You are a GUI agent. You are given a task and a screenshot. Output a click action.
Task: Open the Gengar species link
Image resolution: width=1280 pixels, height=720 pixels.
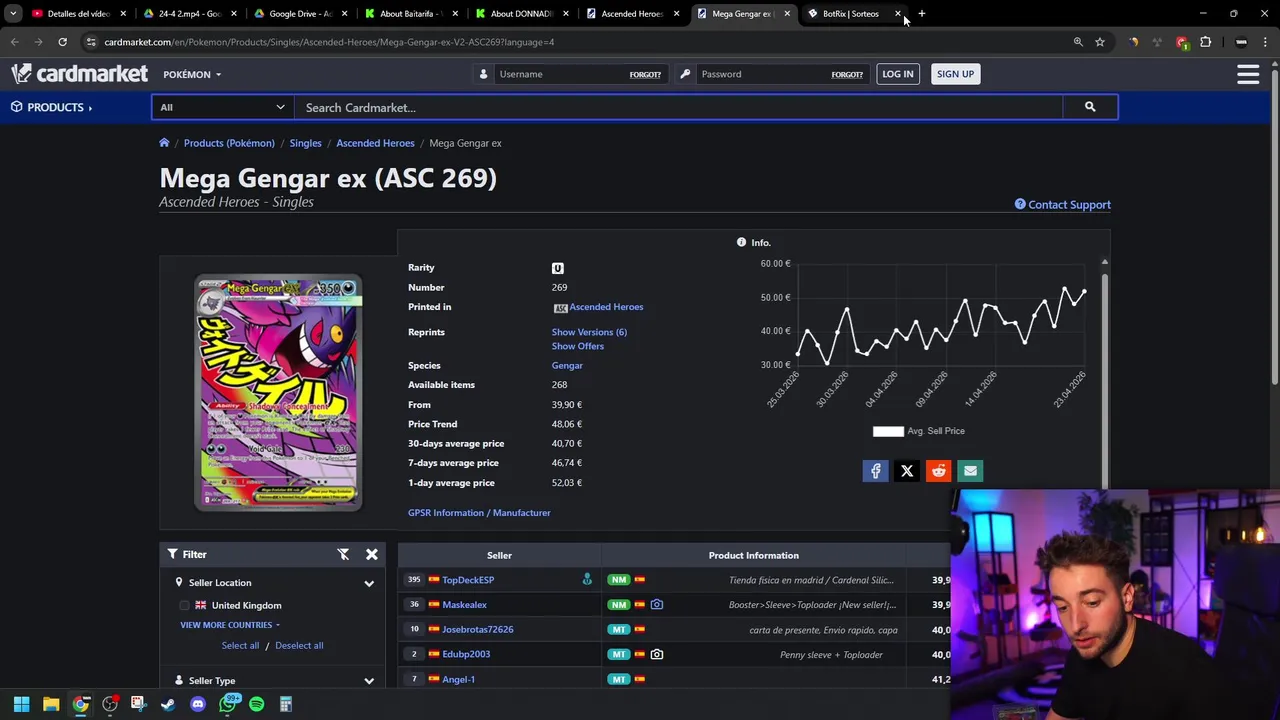click(567, 366)
